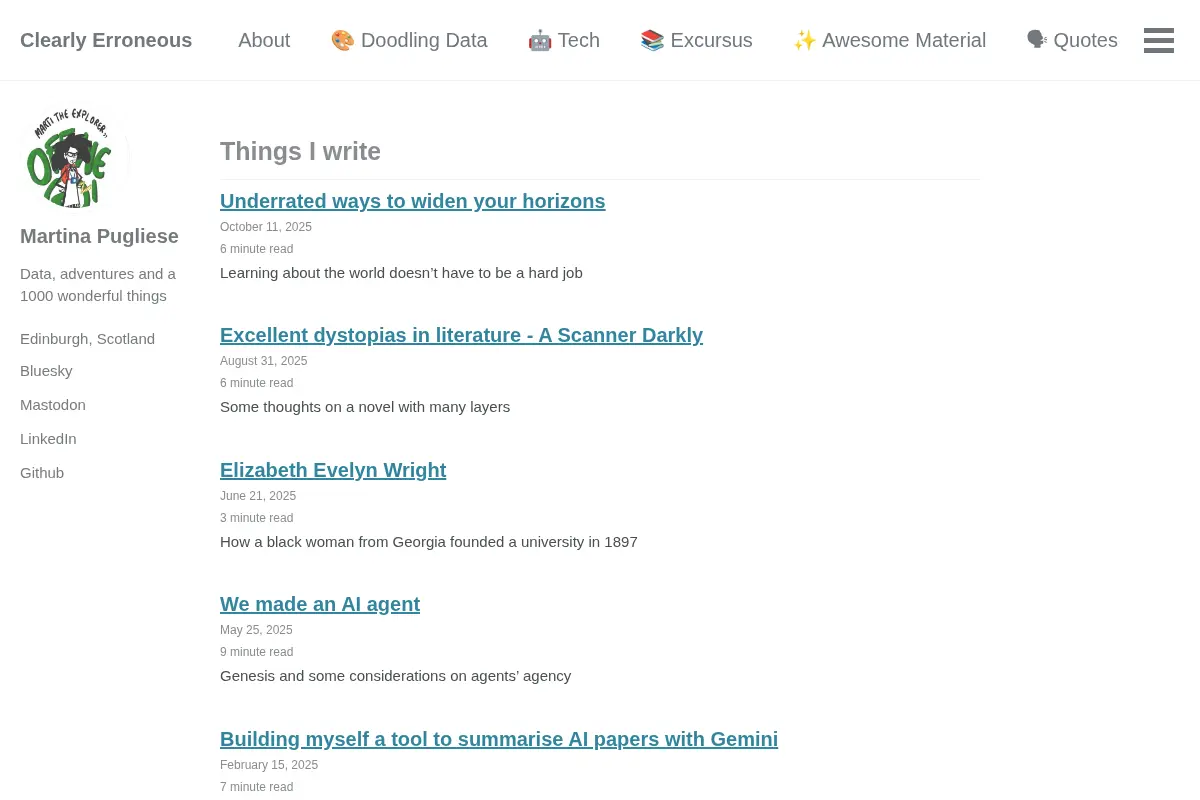This screenshot has width=1200, height=800.
Task: Click the Marti the Explorer avatar image
Action: pyautogui.click(x=75, y=158)
